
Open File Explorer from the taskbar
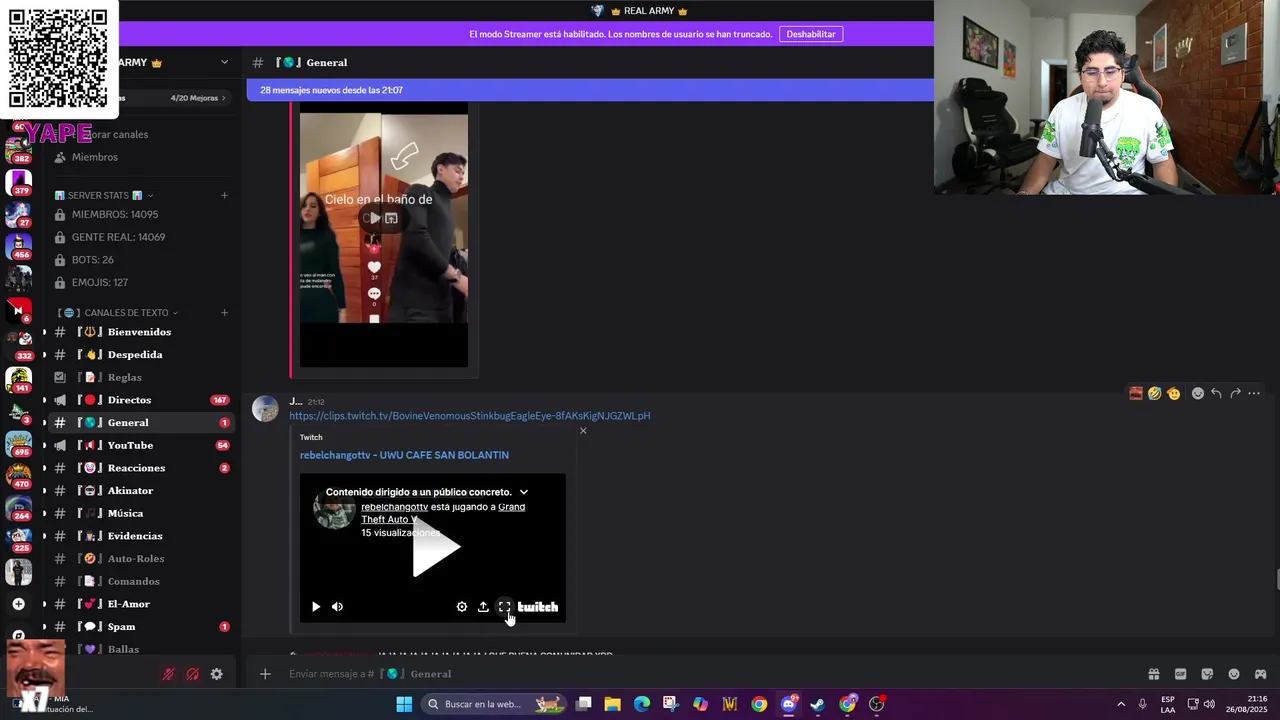tap(613, 704)
